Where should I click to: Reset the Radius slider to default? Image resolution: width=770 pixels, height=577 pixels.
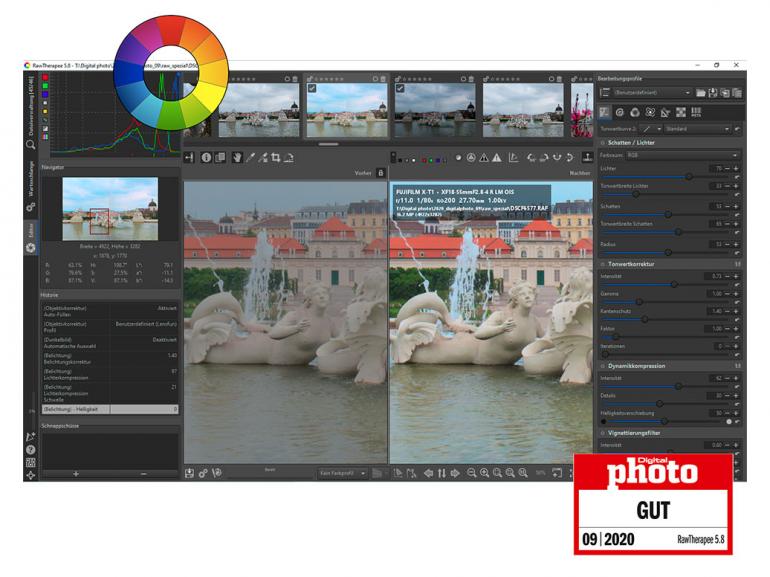pos(737,252)
